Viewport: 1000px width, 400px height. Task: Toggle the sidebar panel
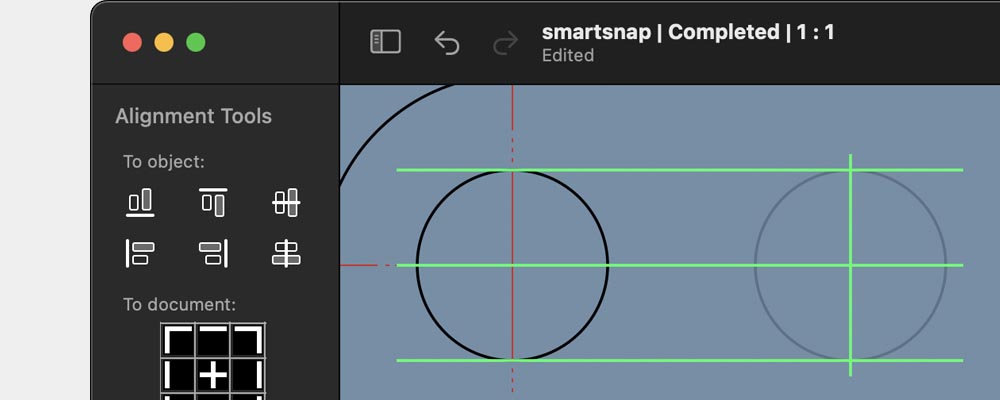tap(385, 42)
